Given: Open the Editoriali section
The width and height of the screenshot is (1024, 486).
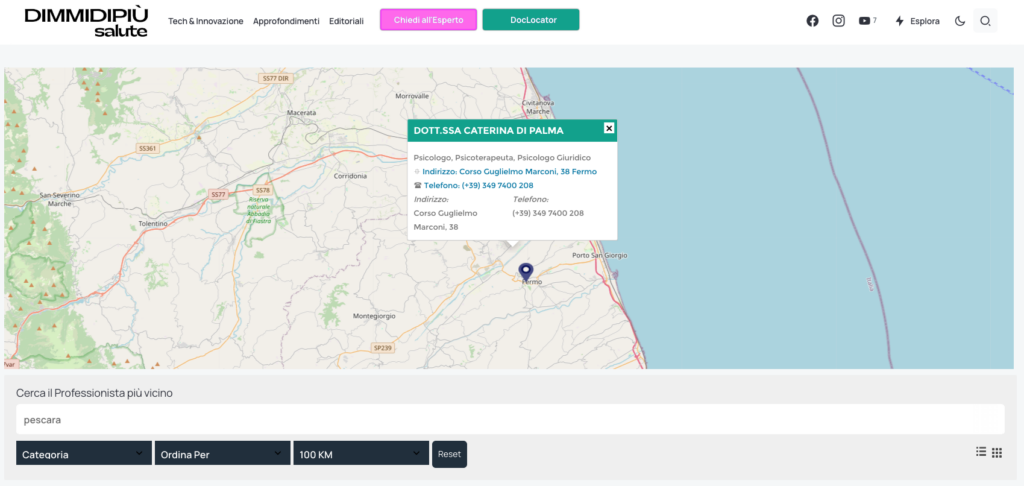Looking at the screenshot, I should tap(346, 21).
